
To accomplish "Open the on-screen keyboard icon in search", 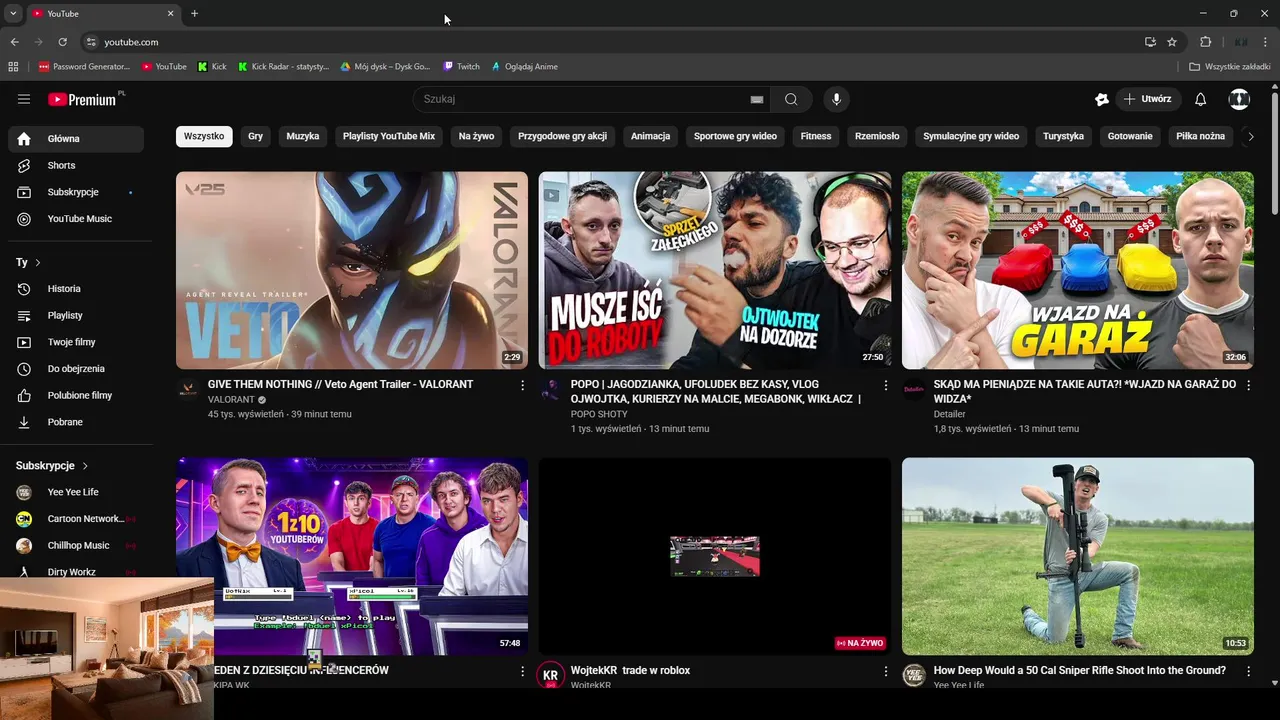I will 757,99.
